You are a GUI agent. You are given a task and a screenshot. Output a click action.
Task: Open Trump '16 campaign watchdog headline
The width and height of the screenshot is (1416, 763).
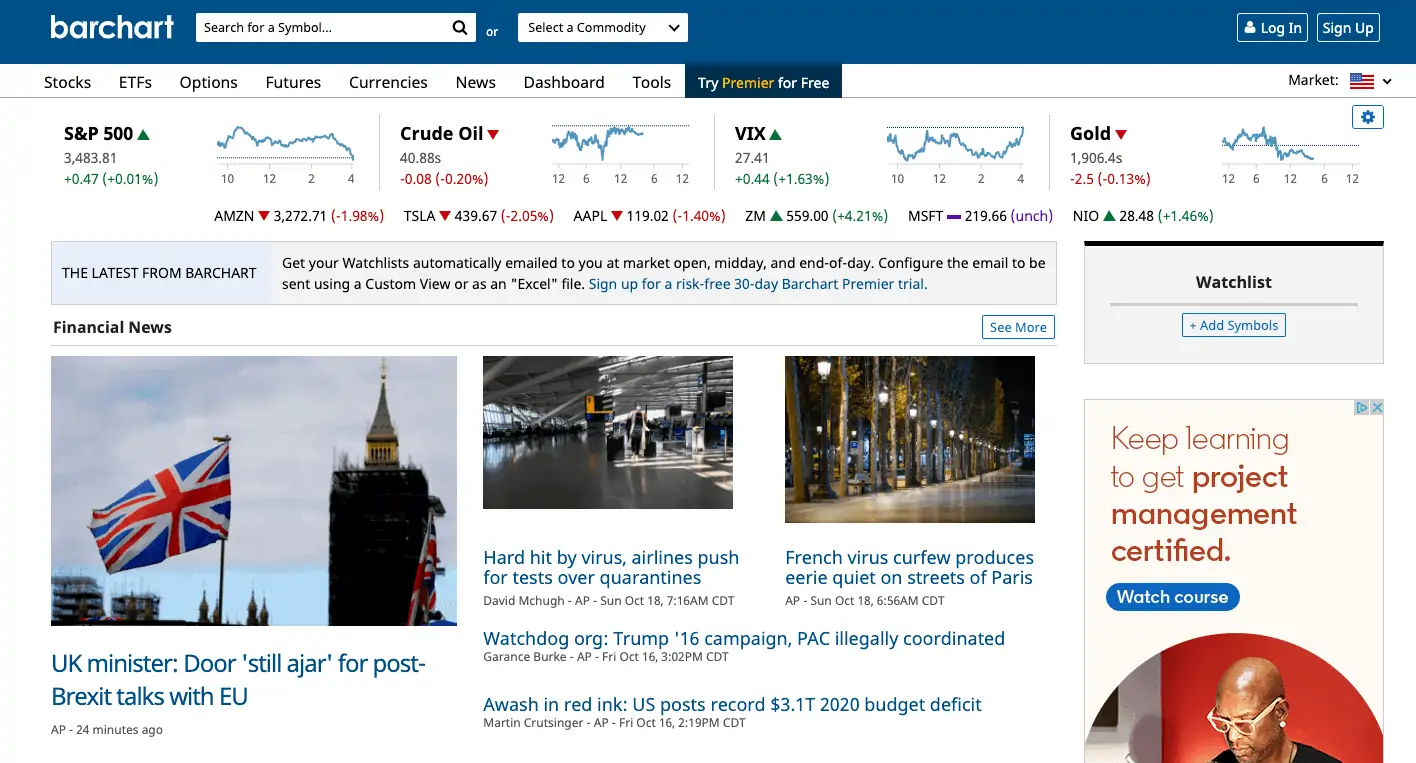tap(744, 638)
